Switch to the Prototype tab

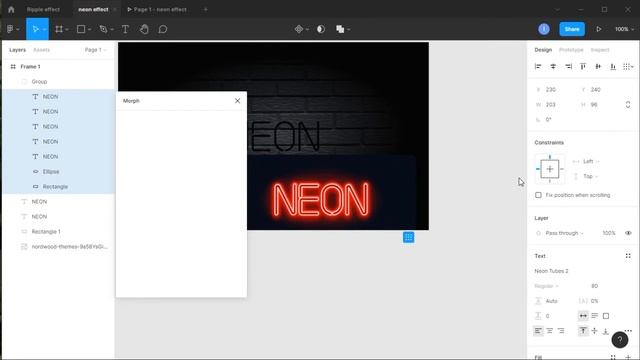[571, 50]
